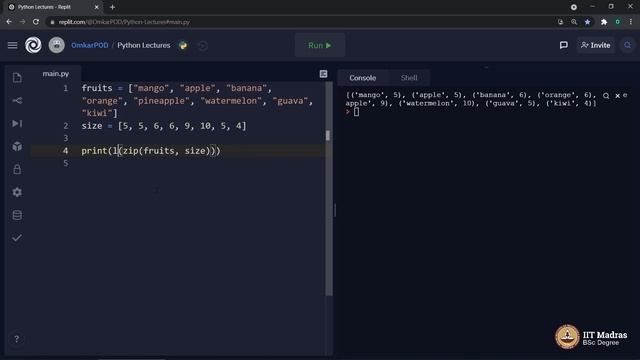Click the word 'size' on line 2

92,126
